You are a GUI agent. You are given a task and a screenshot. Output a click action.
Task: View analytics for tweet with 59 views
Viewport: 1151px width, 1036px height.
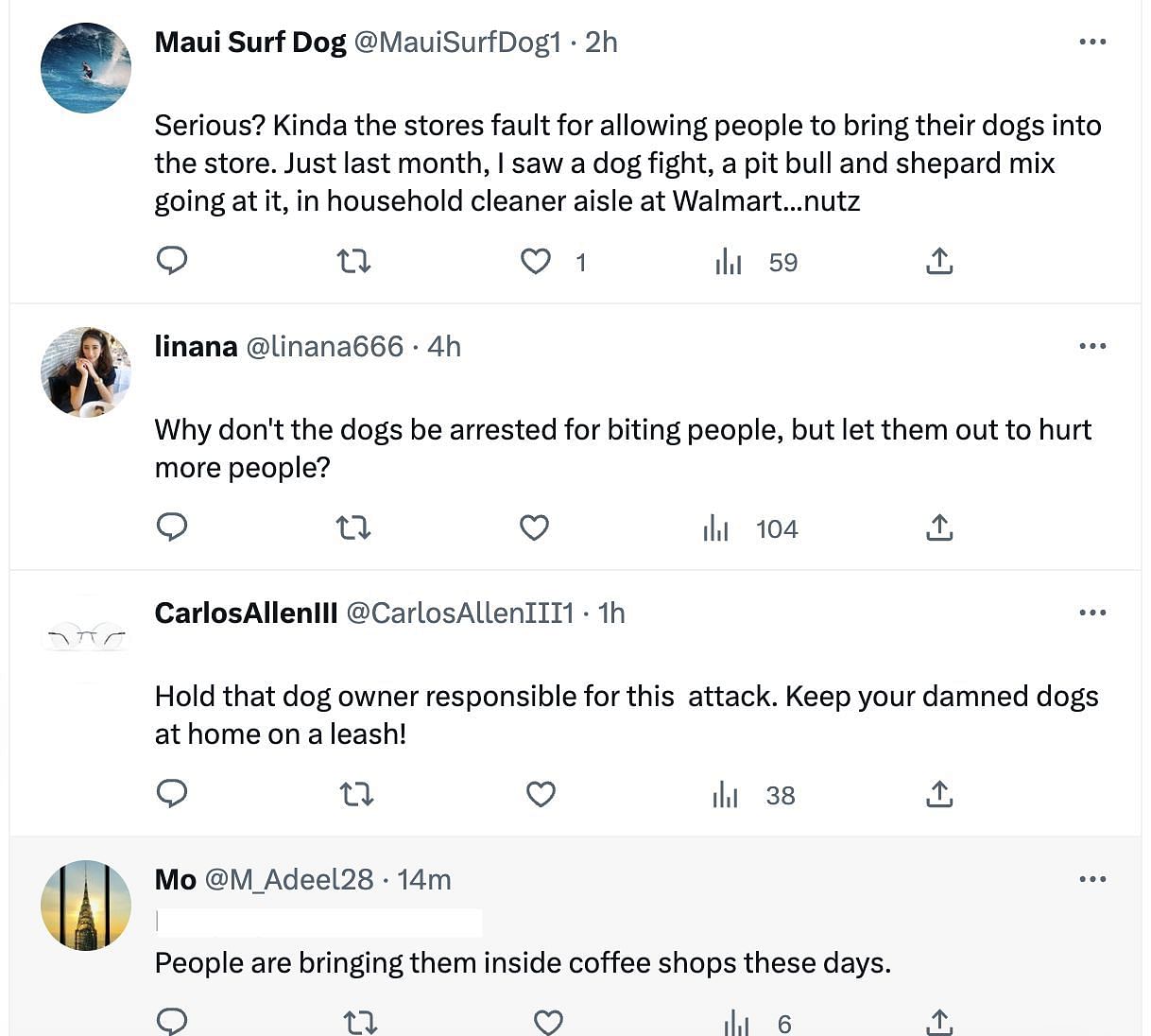729,262
